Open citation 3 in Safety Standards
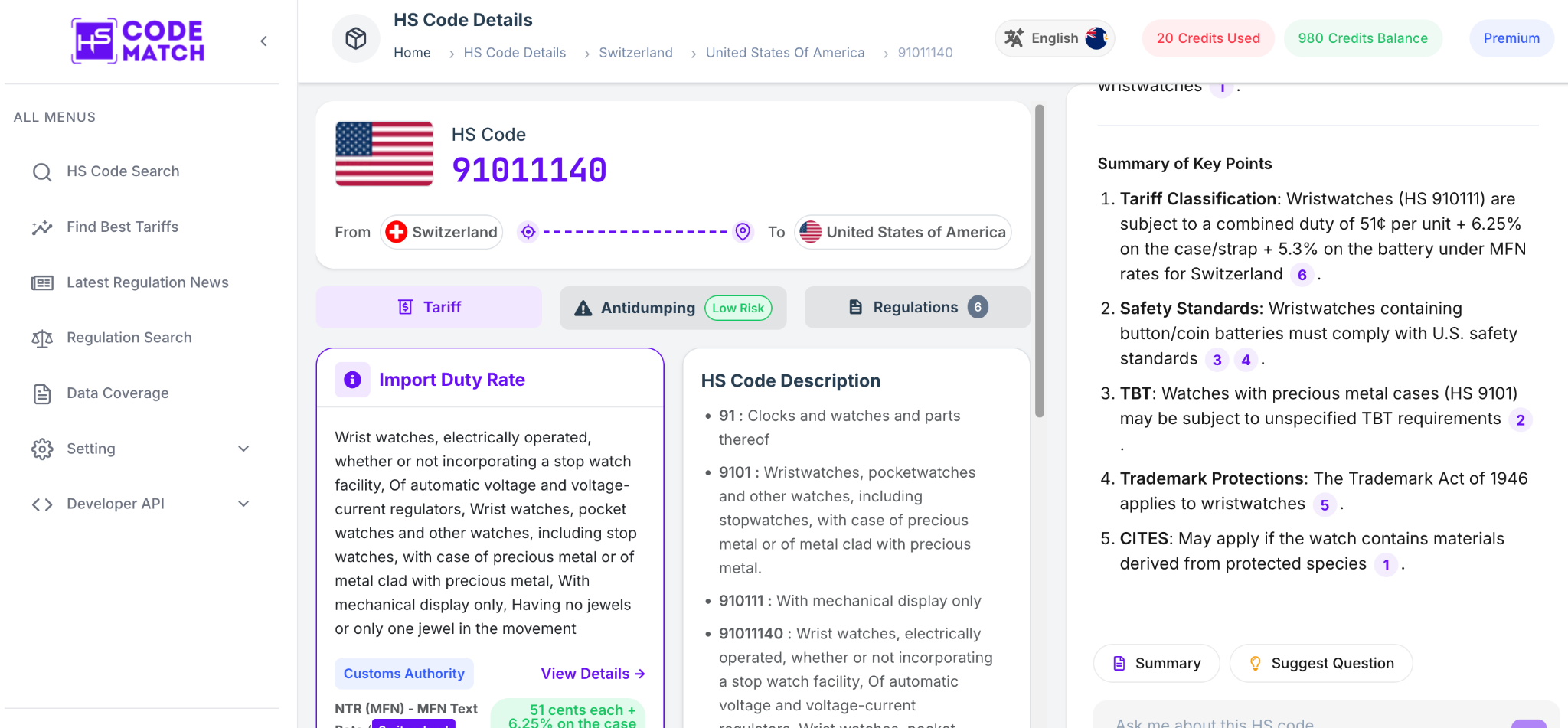The image size is (1568, 728). tap(1217, 360)
